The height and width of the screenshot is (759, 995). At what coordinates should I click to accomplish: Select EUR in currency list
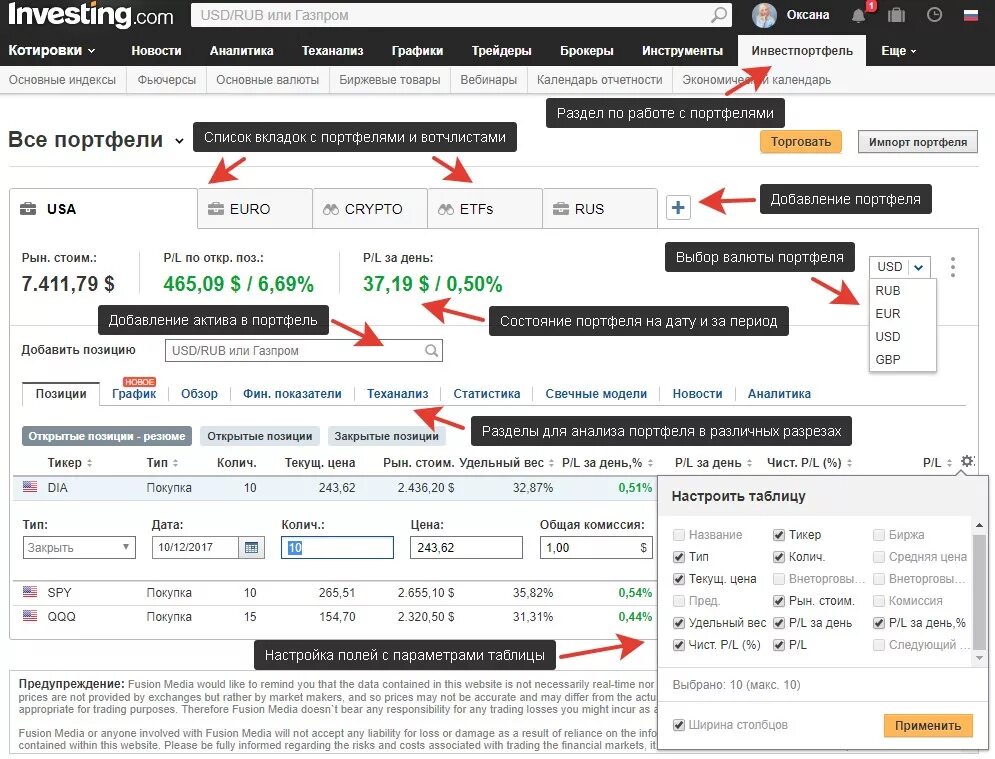[x=888, y=314]
